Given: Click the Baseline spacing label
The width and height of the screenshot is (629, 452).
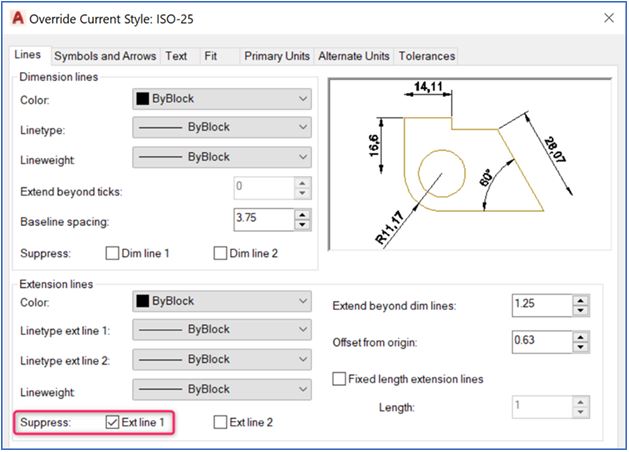Looking at the screenshot, I should coord(65,222).
